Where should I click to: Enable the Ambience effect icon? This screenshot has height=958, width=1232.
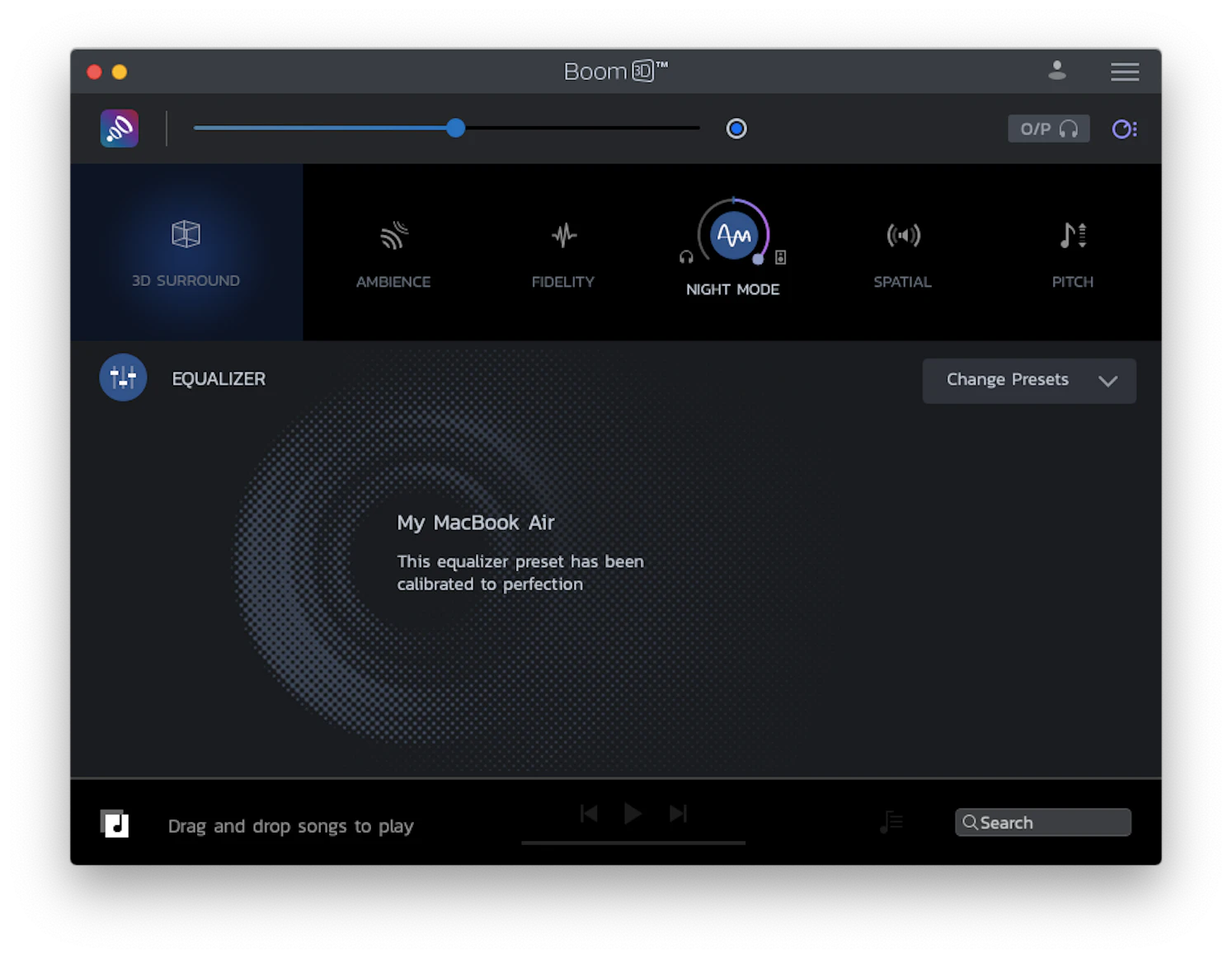pos(394,235)
